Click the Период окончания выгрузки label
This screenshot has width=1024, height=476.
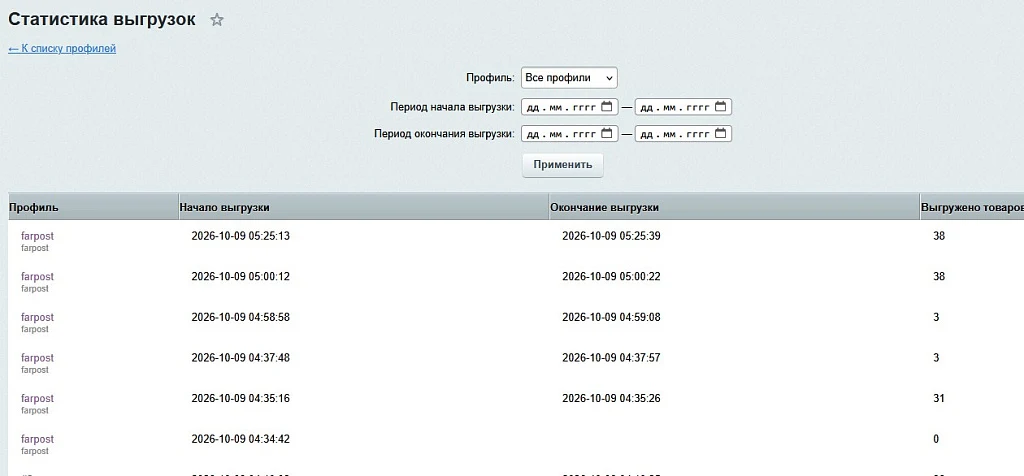point(445,134)
